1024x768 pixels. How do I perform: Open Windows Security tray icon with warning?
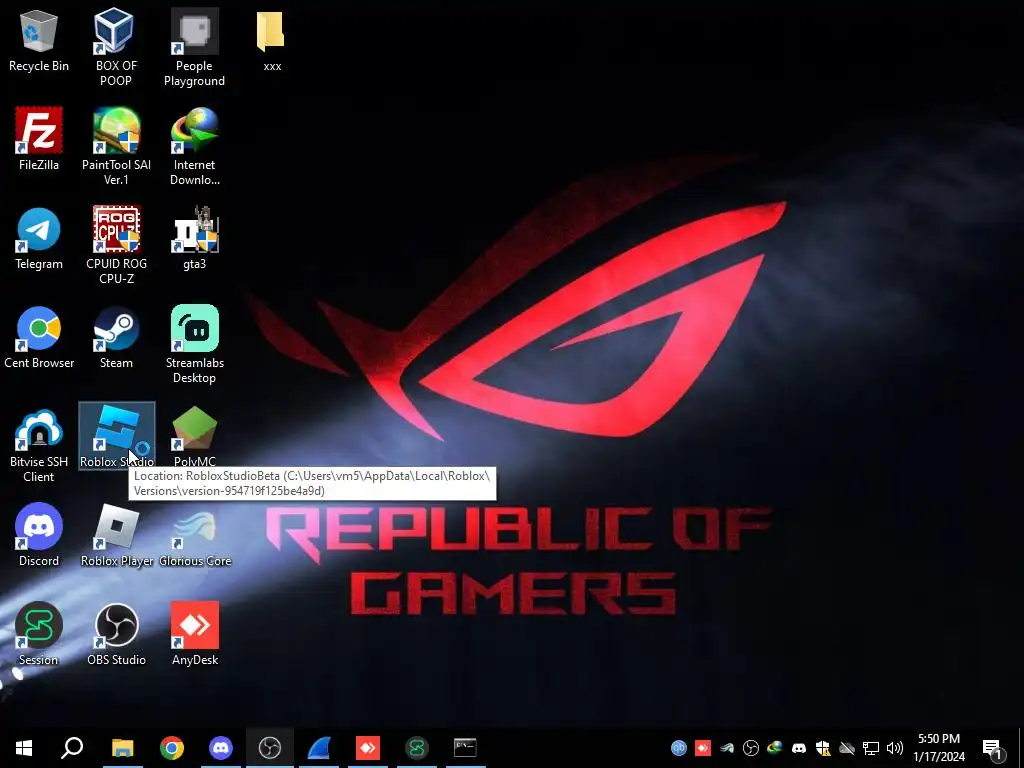pos(823,748)
